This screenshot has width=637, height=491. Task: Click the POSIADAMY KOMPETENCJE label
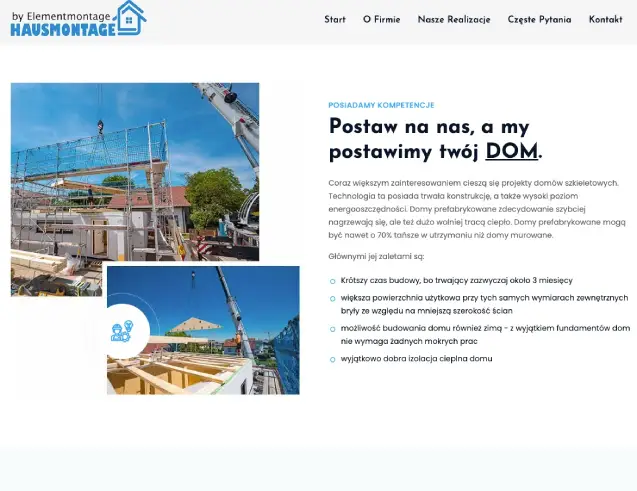(381, 105)
